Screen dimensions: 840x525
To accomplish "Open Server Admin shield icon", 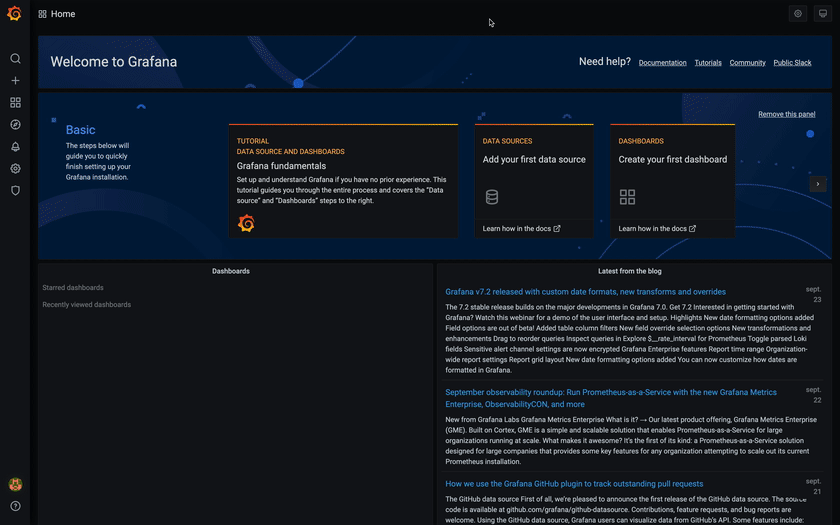I will pyautogui.click(x=15, y=190).
